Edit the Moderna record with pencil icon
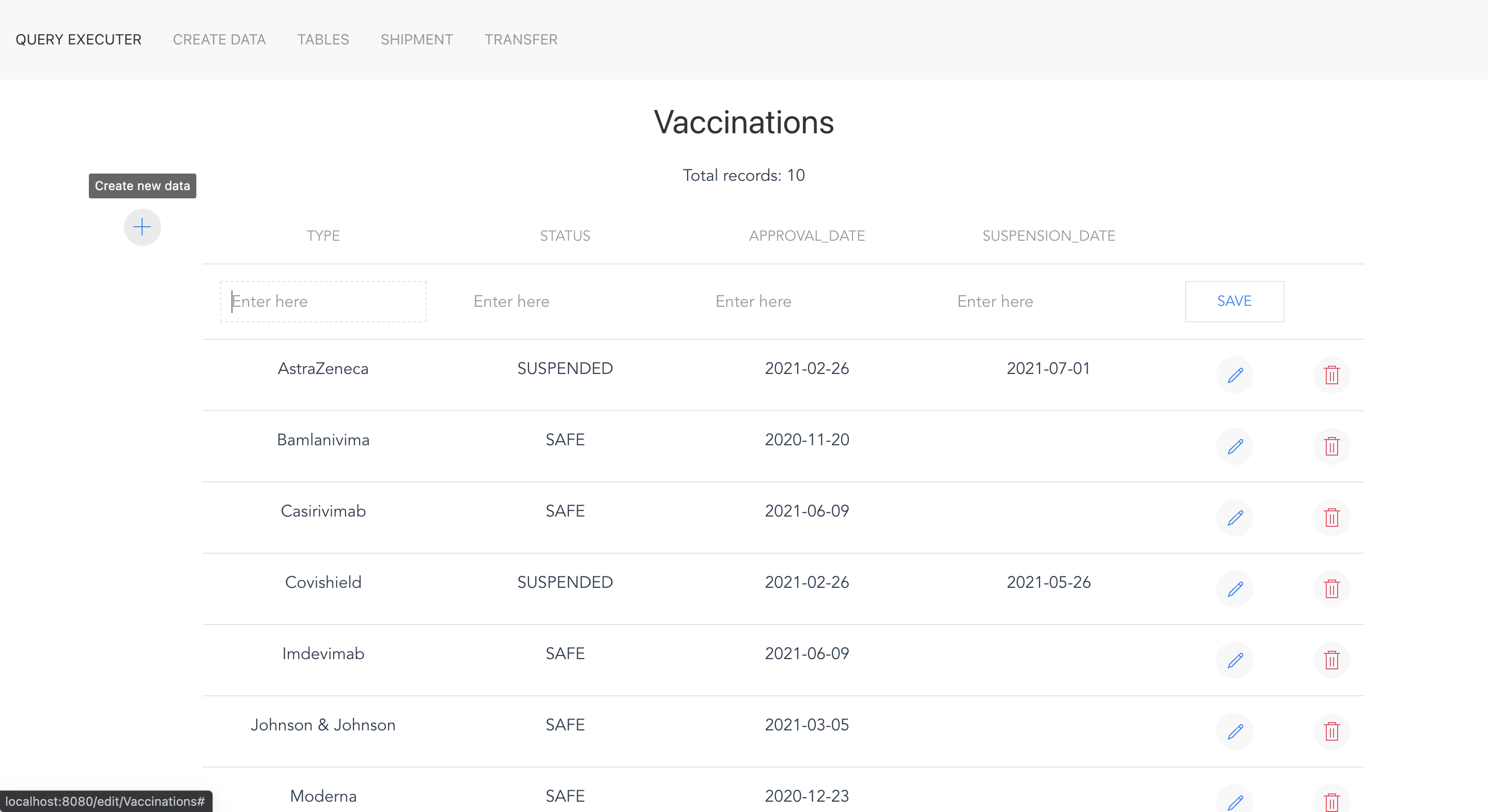The image size is (1488, 812). point(1235,802)
